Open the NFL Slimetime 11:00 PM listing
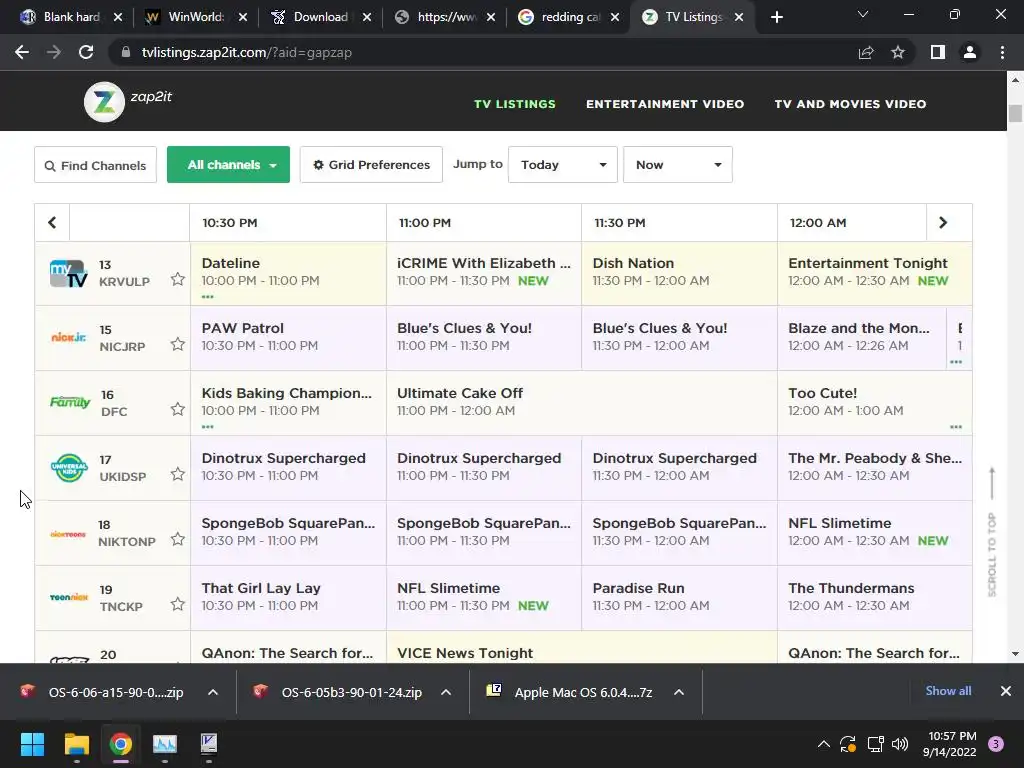 click(484, 598)
